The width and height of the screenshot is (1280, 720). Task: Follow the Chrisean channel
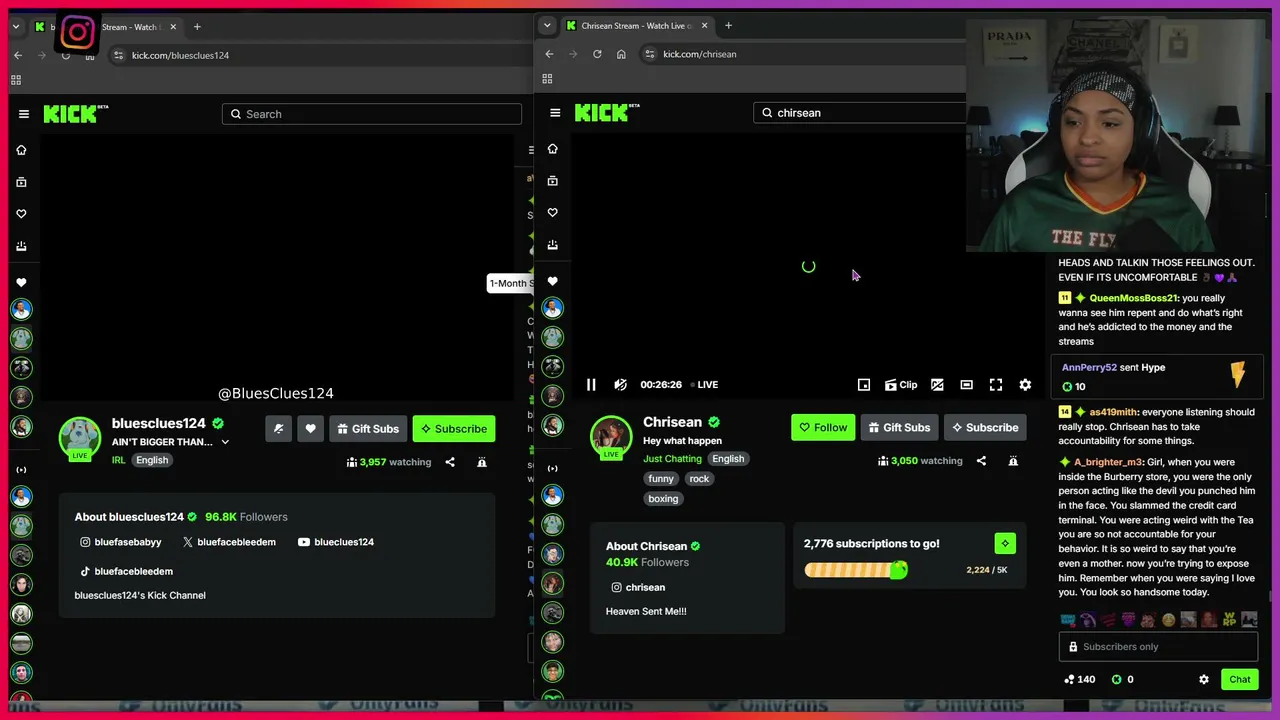pyautogui.click(x=823, y=428)
